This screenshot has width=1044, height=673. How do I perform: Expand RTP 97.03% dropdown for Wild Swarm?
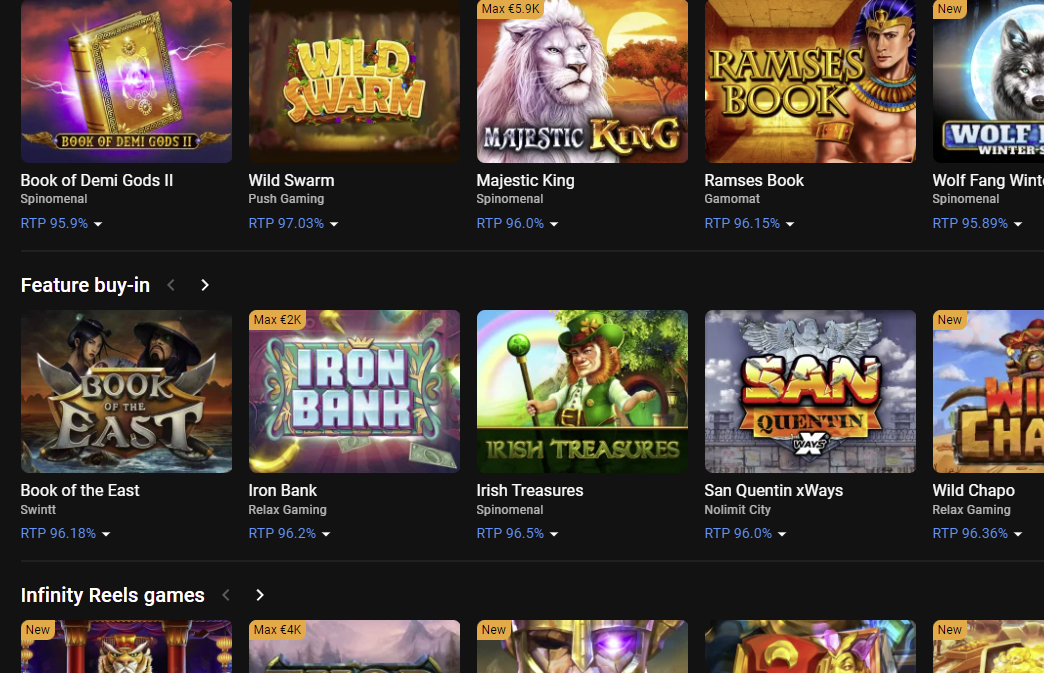293,224
